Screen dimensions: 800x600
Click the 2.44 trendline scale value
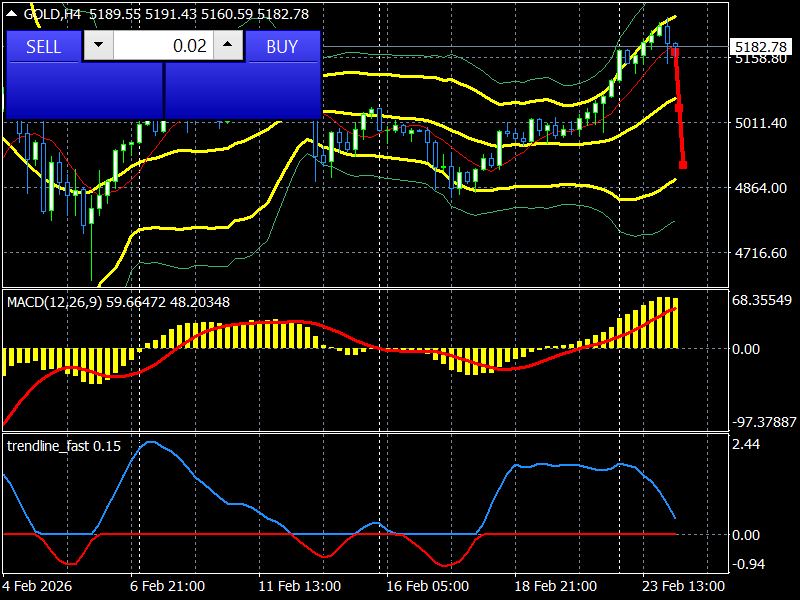(x=746, y=444)
